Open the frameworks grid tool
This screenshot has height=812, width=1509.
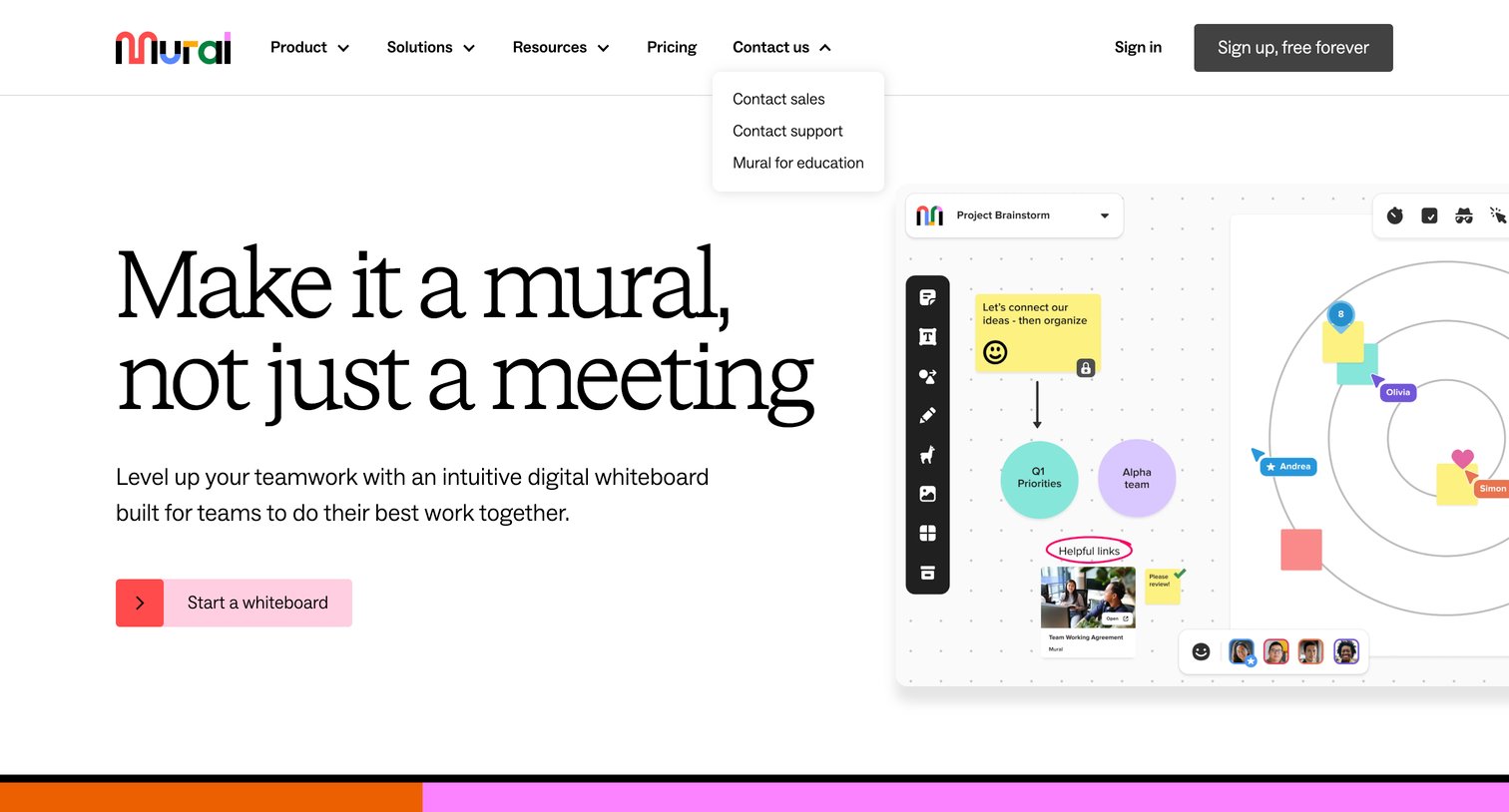(x=927, y=533)
